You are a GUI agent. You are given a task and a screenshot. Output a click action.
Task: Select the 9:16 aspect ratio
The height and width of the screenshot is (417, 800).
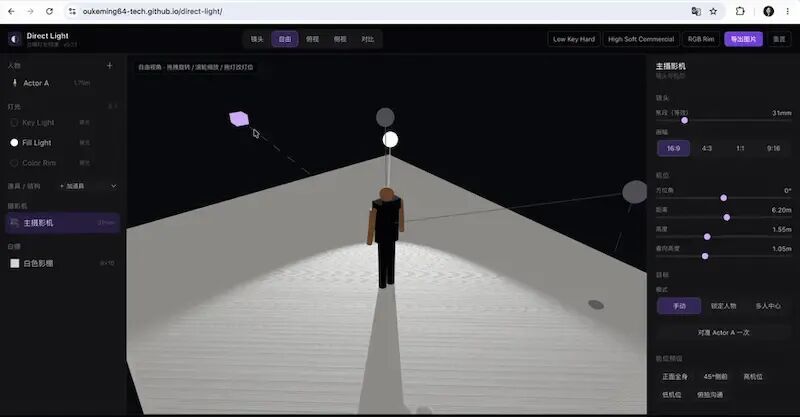(773, 149)
